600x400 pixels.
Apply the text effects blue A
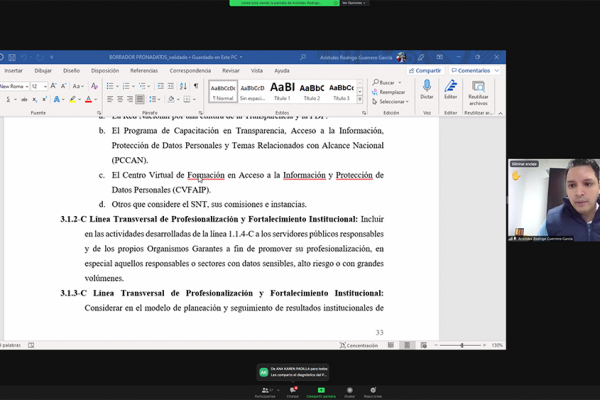click(57, 100)
